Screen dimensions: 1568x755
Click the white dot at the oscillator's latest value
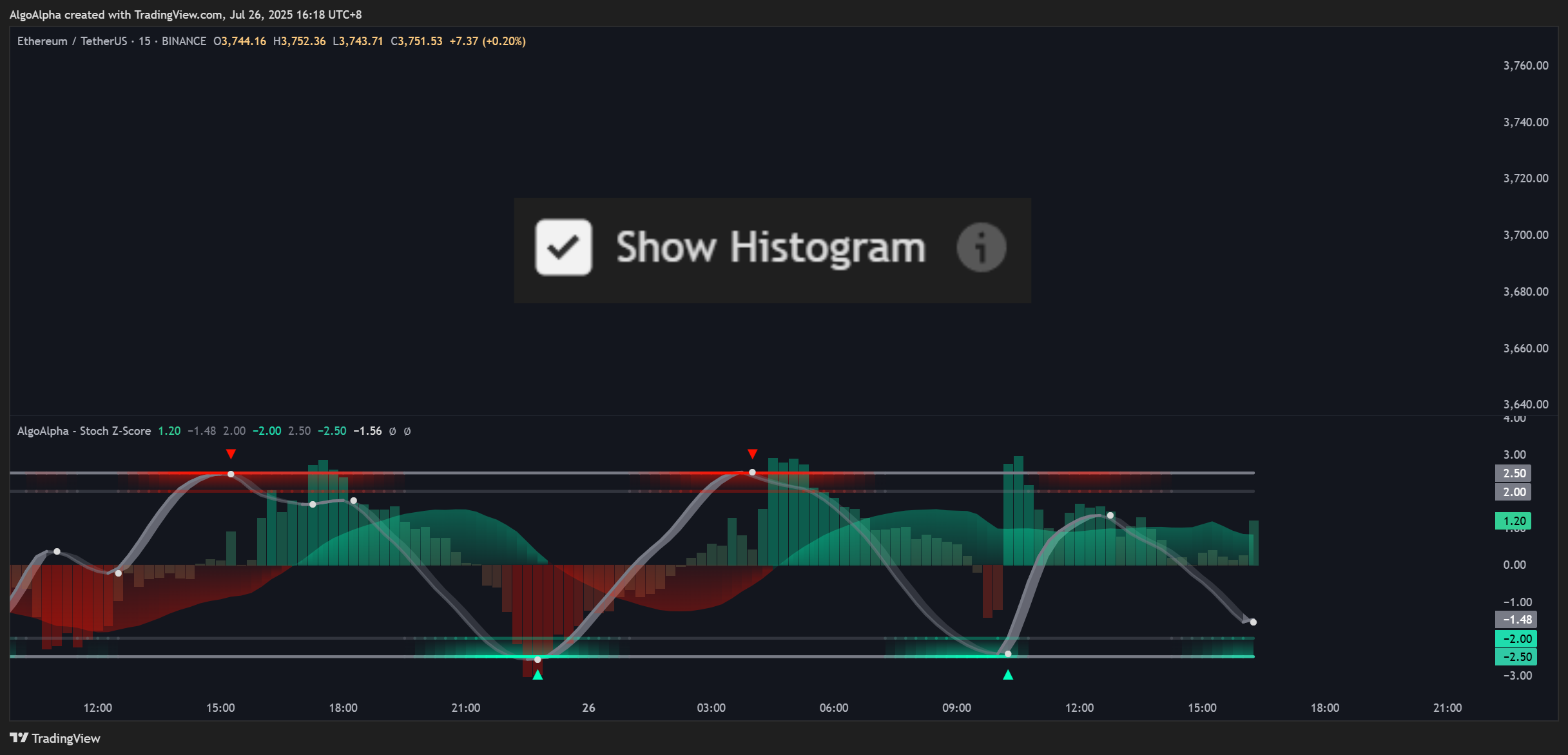pyautogui.click(x=1253, y=622)
